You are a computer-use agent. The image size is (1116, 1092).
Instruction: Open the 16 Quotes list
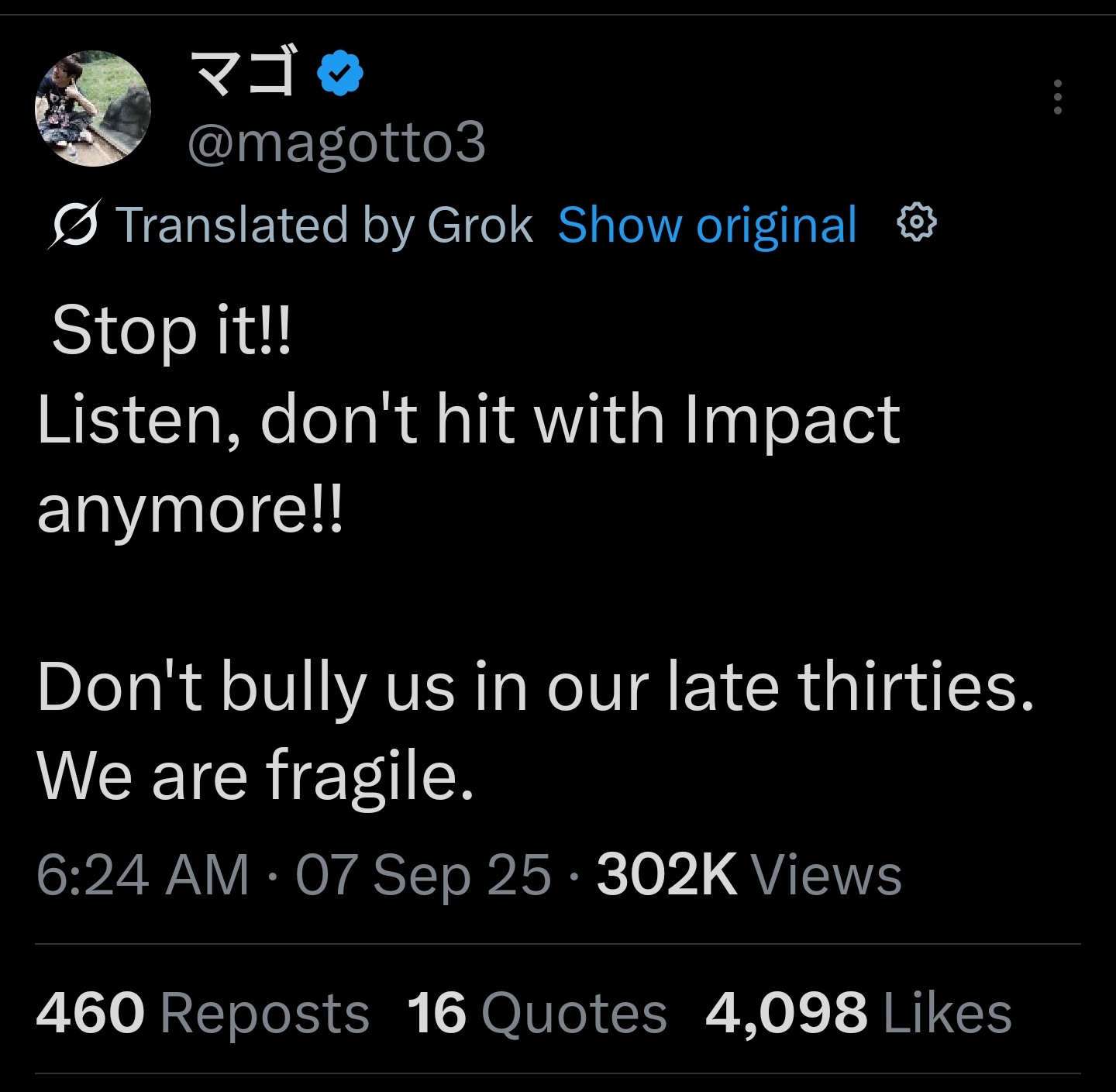point(536,1013)
